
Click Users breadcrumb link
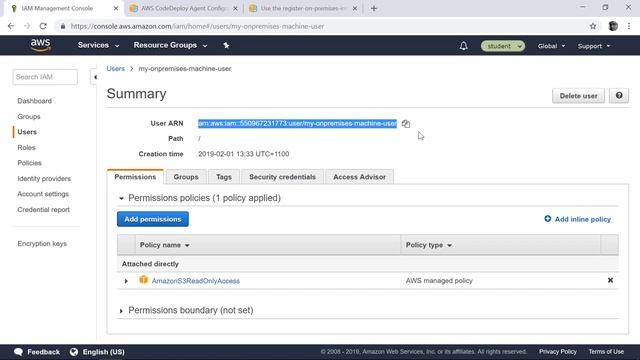[116, 69]
